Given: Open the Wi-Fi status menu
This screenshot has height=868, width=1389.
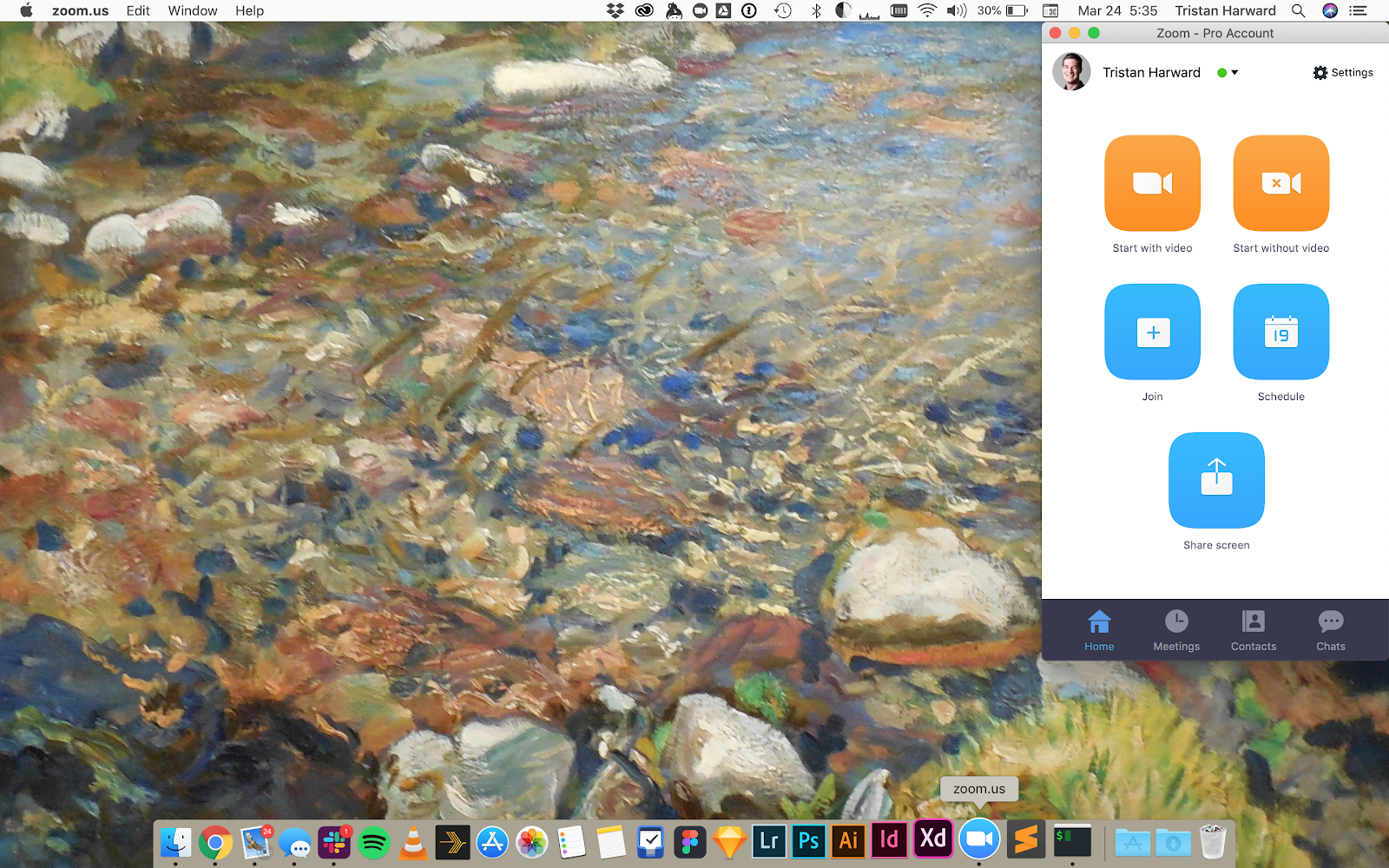Looking at the screenshot, I should pos(927,10).
